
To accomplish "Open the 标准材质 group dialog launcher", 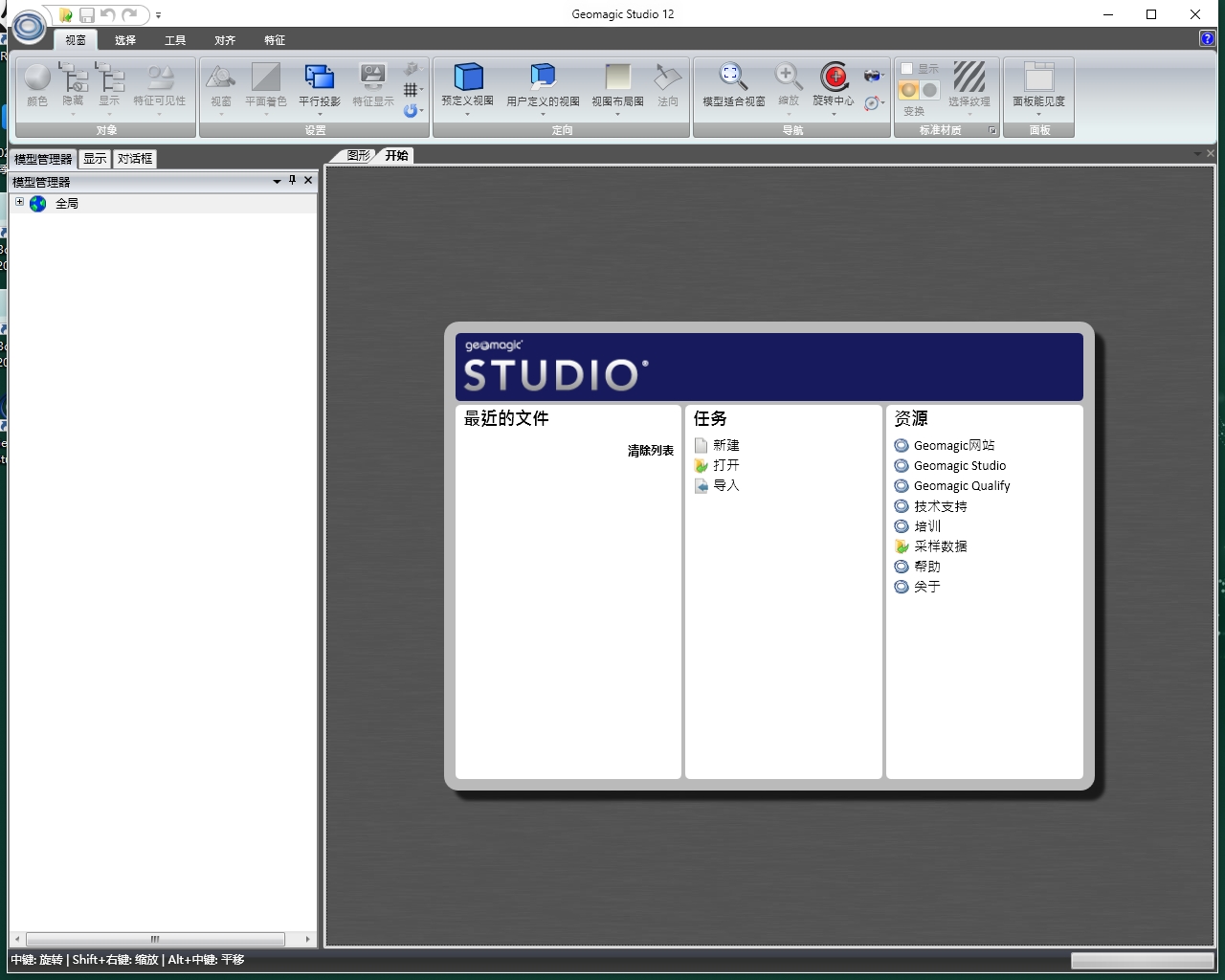I will [x=992, y=131].
